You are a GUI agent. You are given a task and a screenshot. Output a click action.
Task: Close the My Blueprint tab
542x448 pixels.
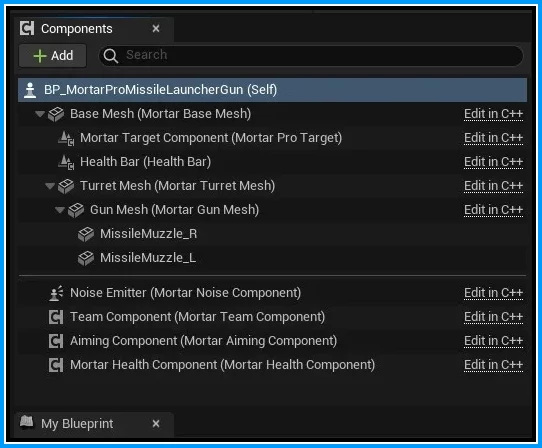click(156, 424)
